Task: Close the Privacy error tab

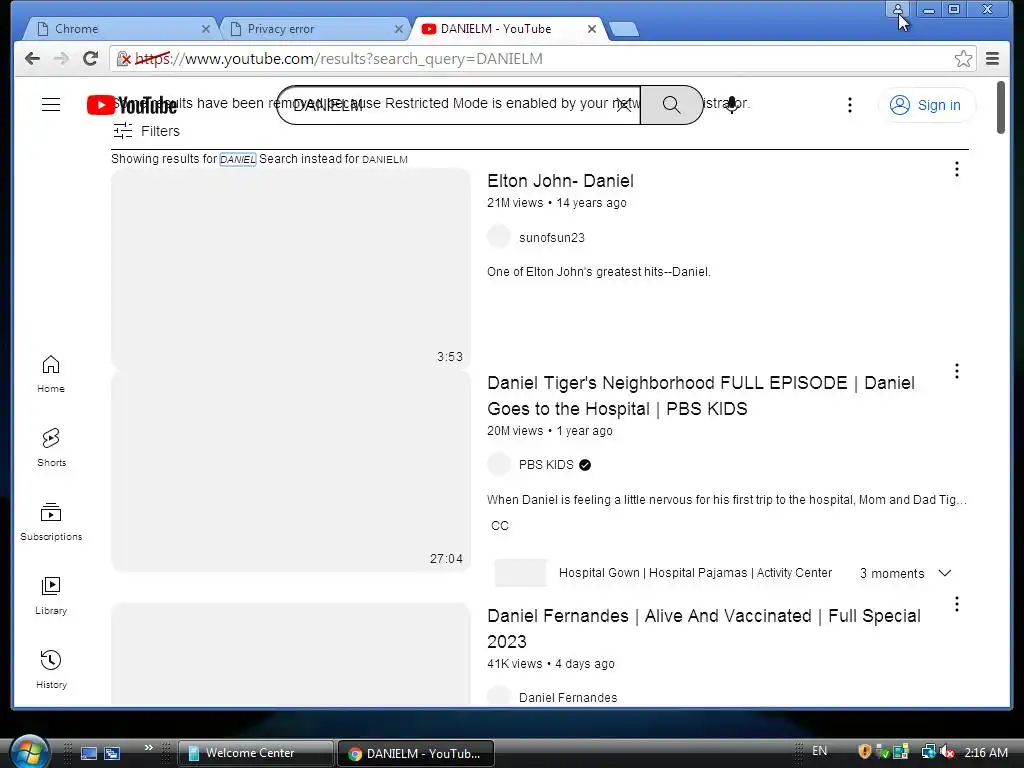Action: click(x=398, y=29)
